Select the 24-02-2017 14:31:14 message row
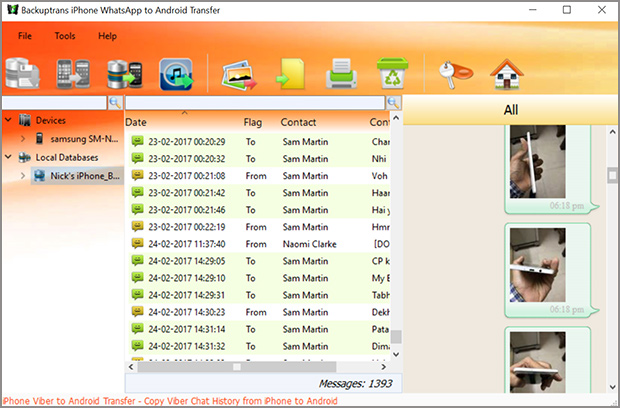The width and height of the screenshot is (620, 408). tap(258, 329)
